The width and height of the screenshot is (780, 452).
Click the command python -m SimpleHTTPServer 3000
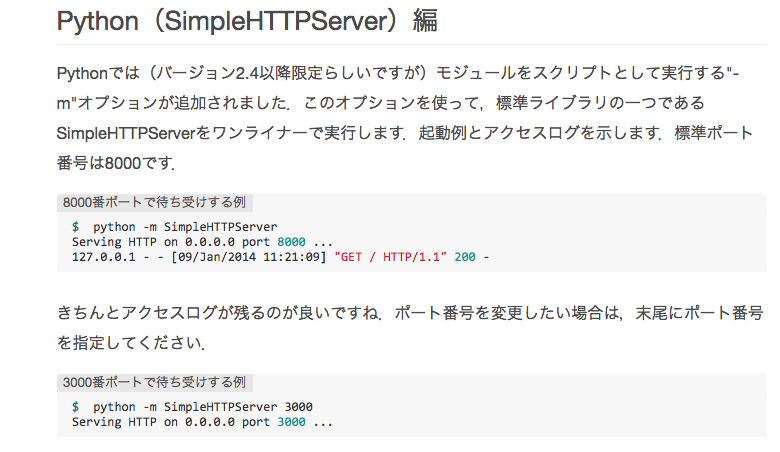(203, 407)
